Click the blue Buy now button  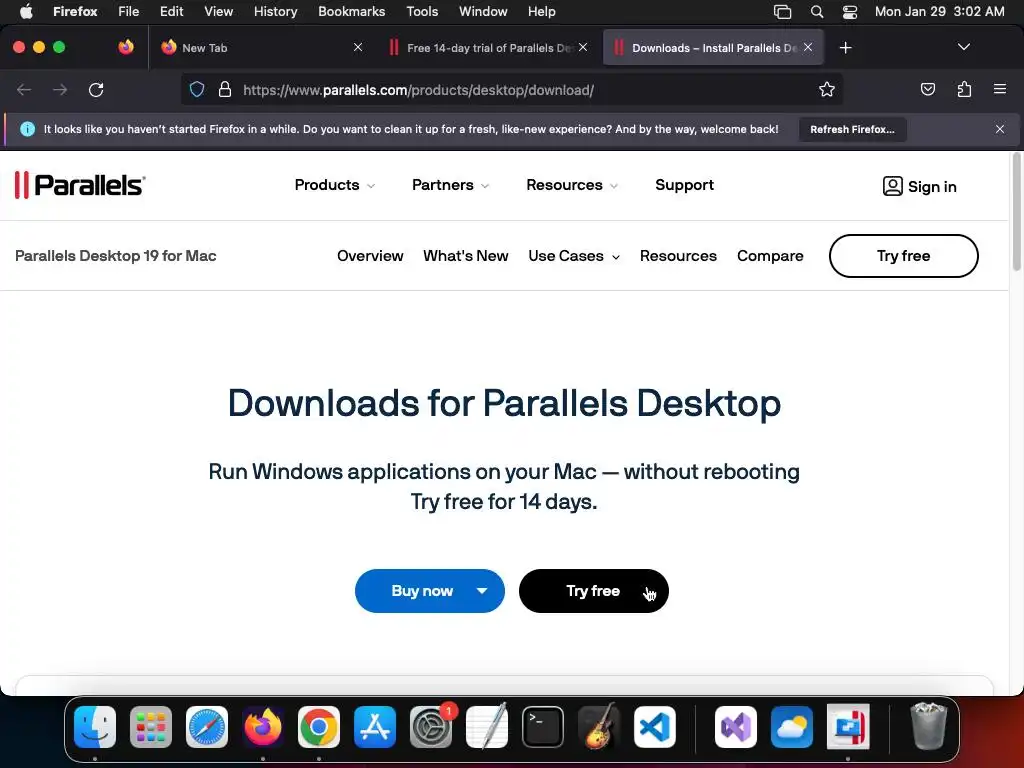coord(422,591)
